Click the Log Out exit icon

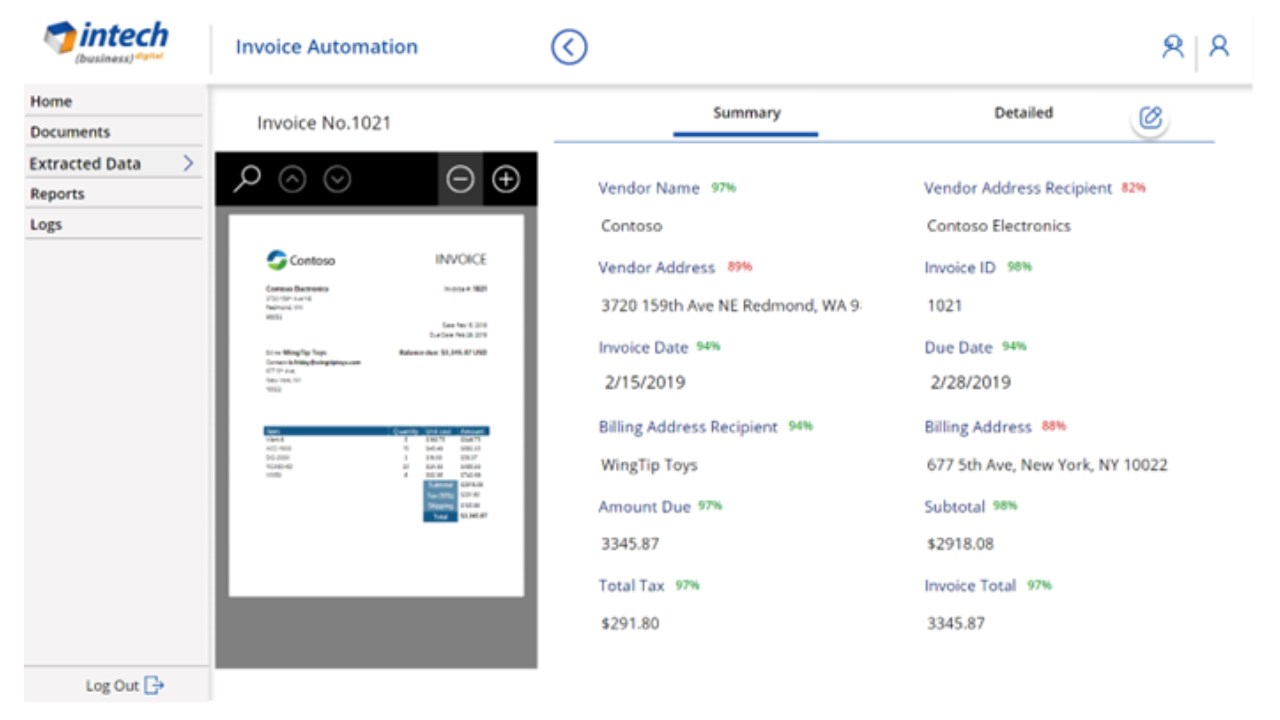pos(154,685)
